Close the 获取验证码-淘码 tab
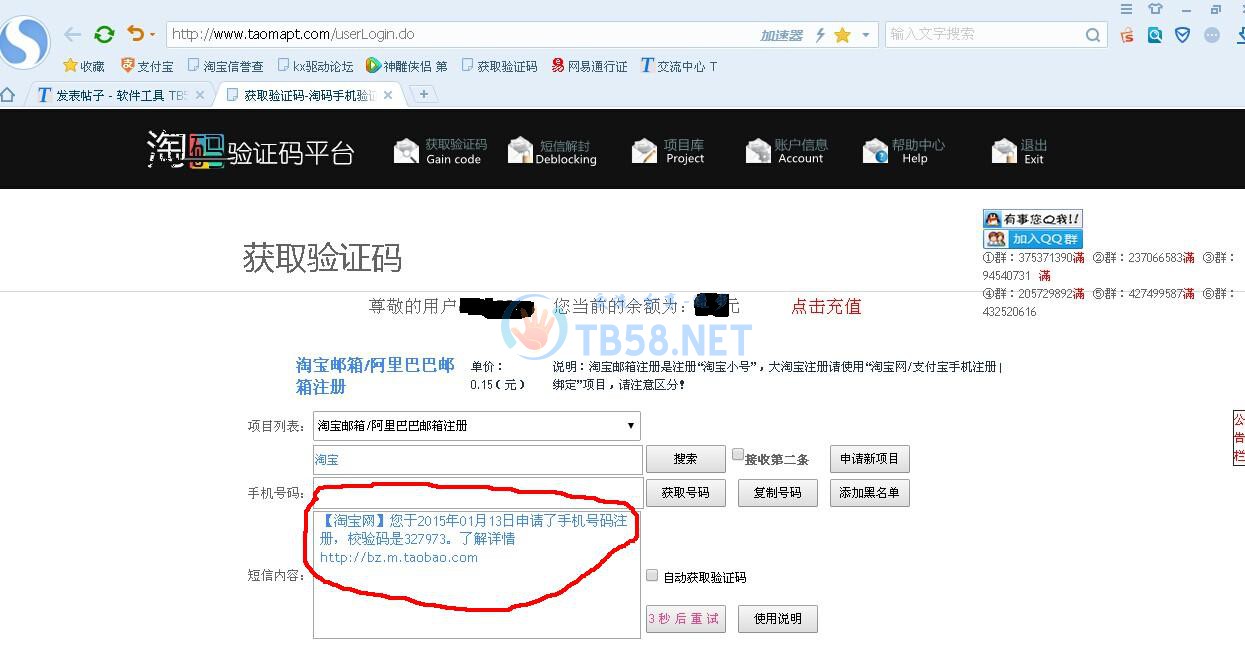 (388, 95)
